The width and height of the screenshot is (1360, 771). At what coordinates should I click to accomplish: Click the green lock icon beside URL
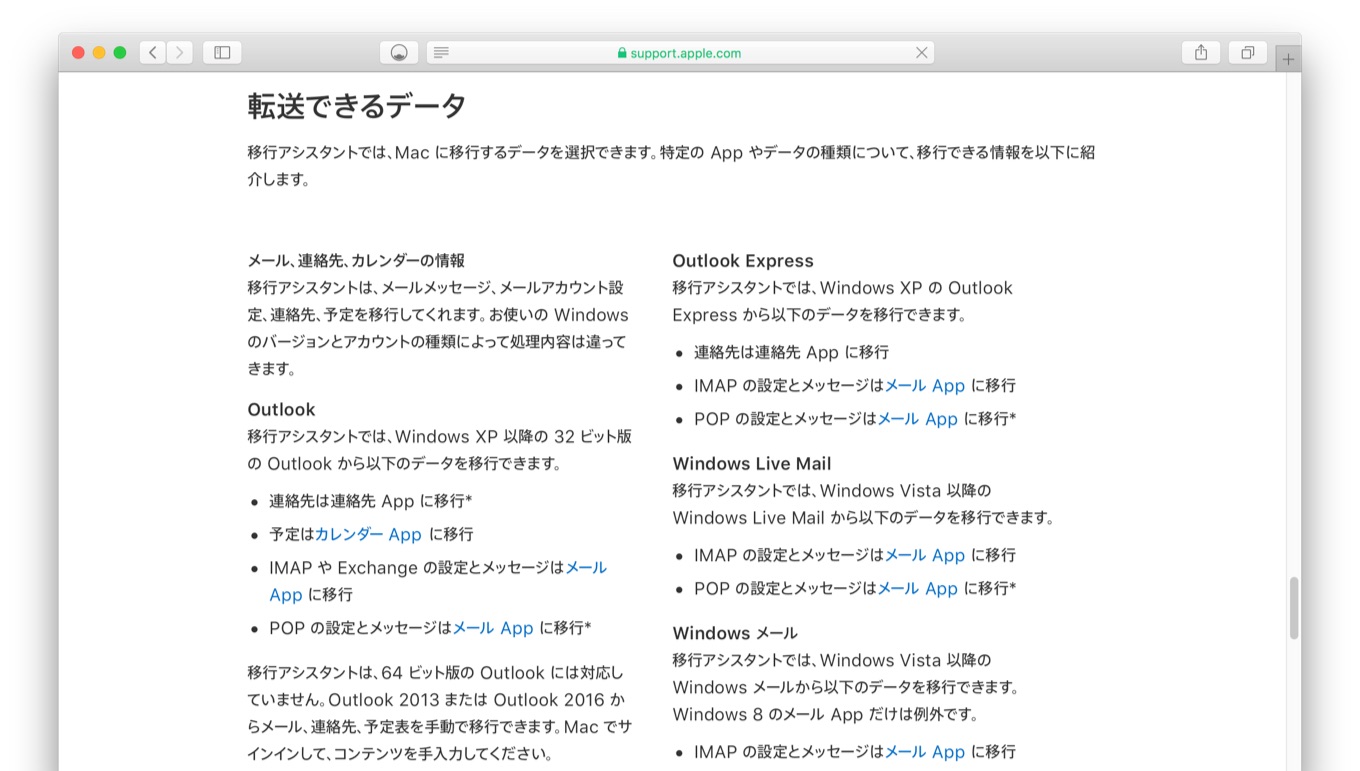tap(622, 53)
